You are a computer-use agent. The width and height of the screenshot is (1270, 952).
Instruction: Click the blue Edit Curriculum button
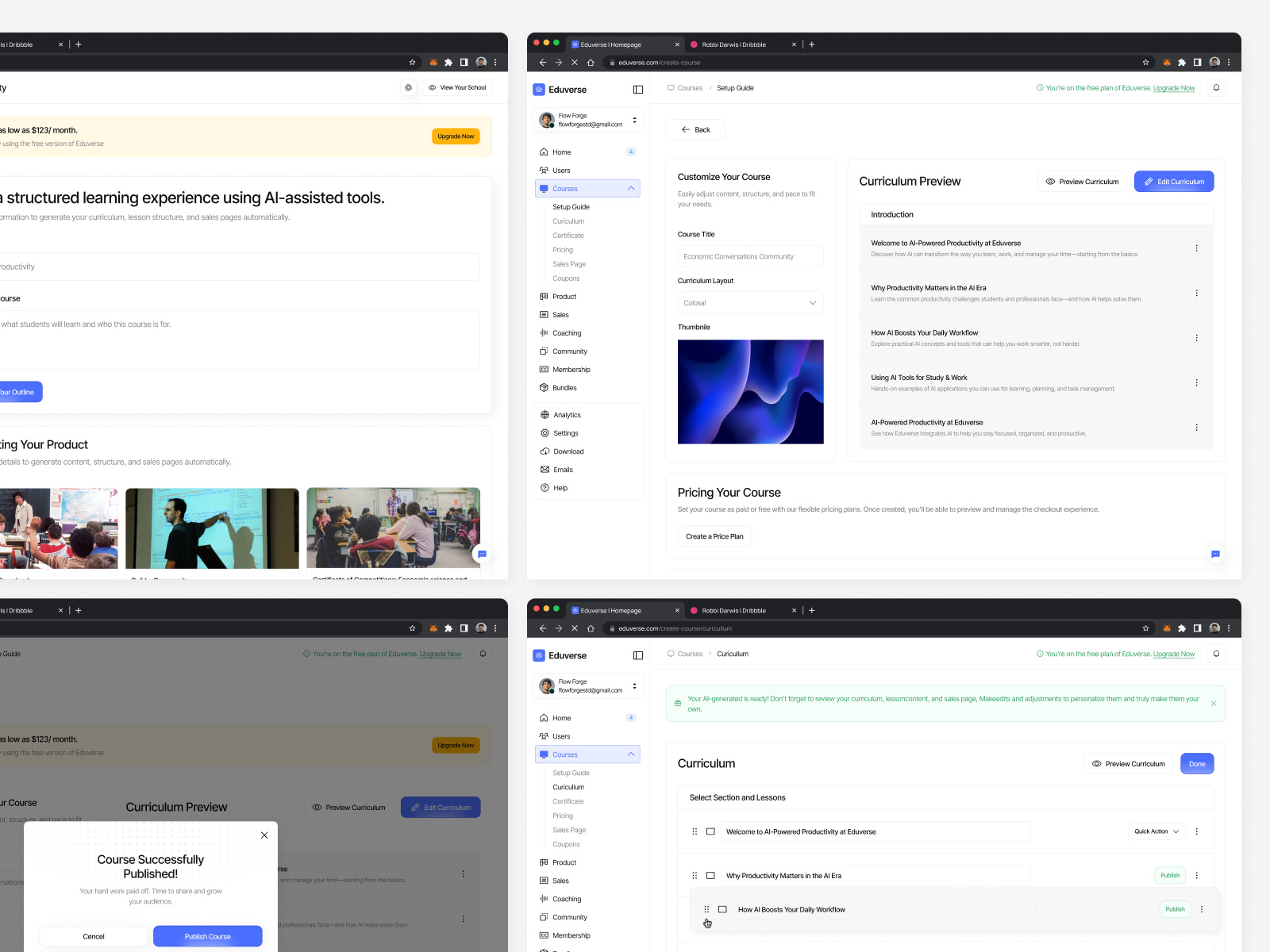tap(1173, 182)
